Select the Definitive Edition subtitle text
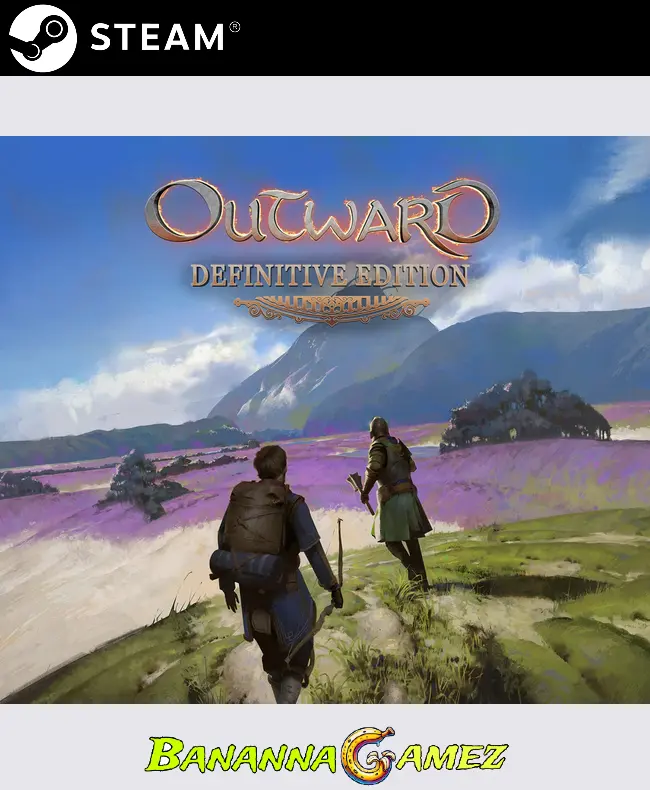The width and height of the screenshot is (650, 790). (329, 273)
